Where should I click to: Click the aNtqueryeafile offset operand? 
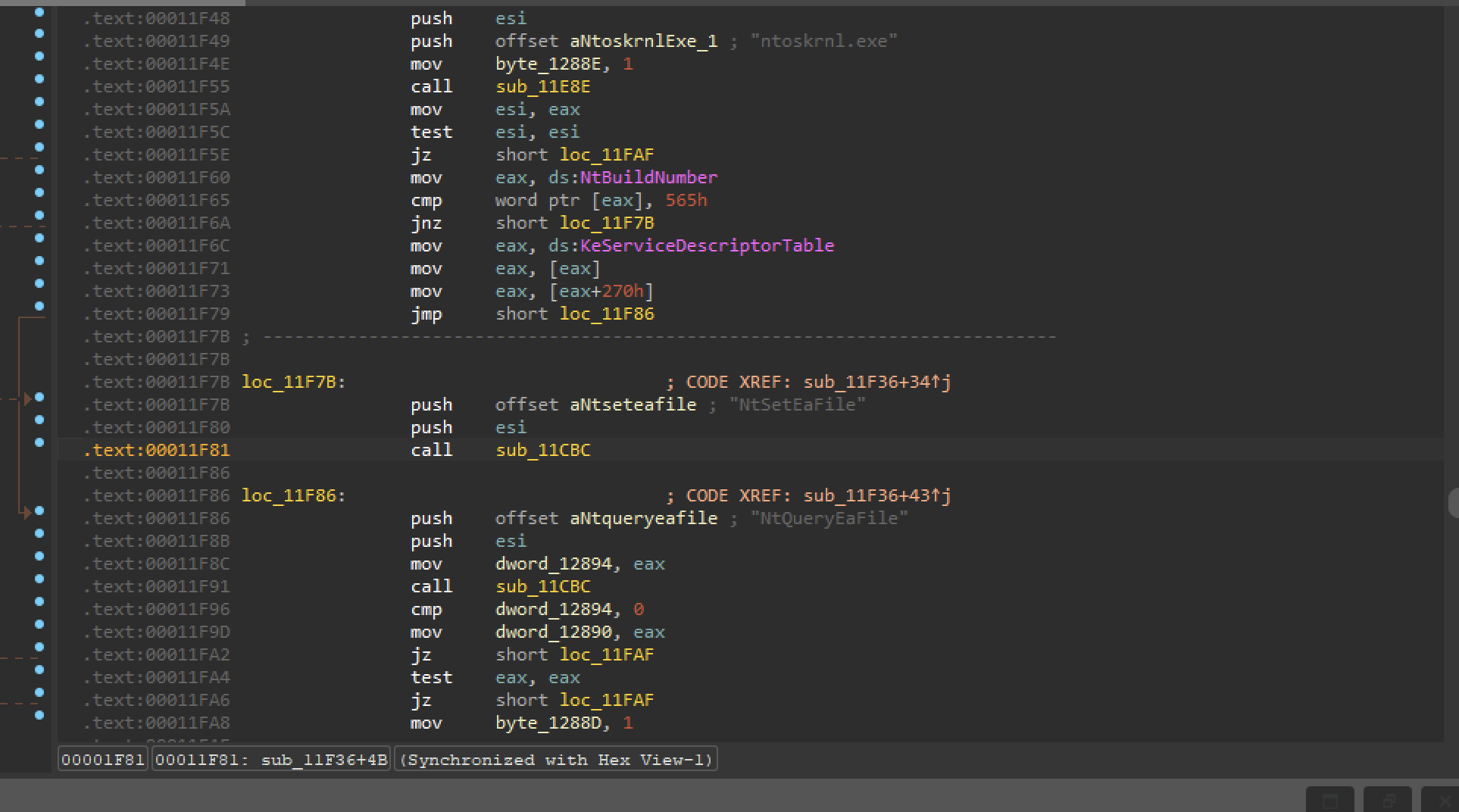[643, 518]
